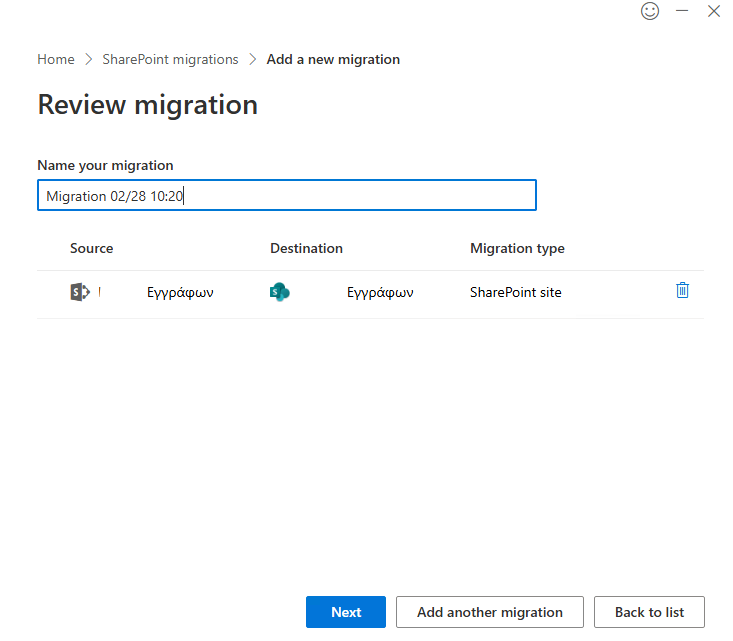Click the Migration type column header
The image size is (733, 641).
[x=517, y=248]
